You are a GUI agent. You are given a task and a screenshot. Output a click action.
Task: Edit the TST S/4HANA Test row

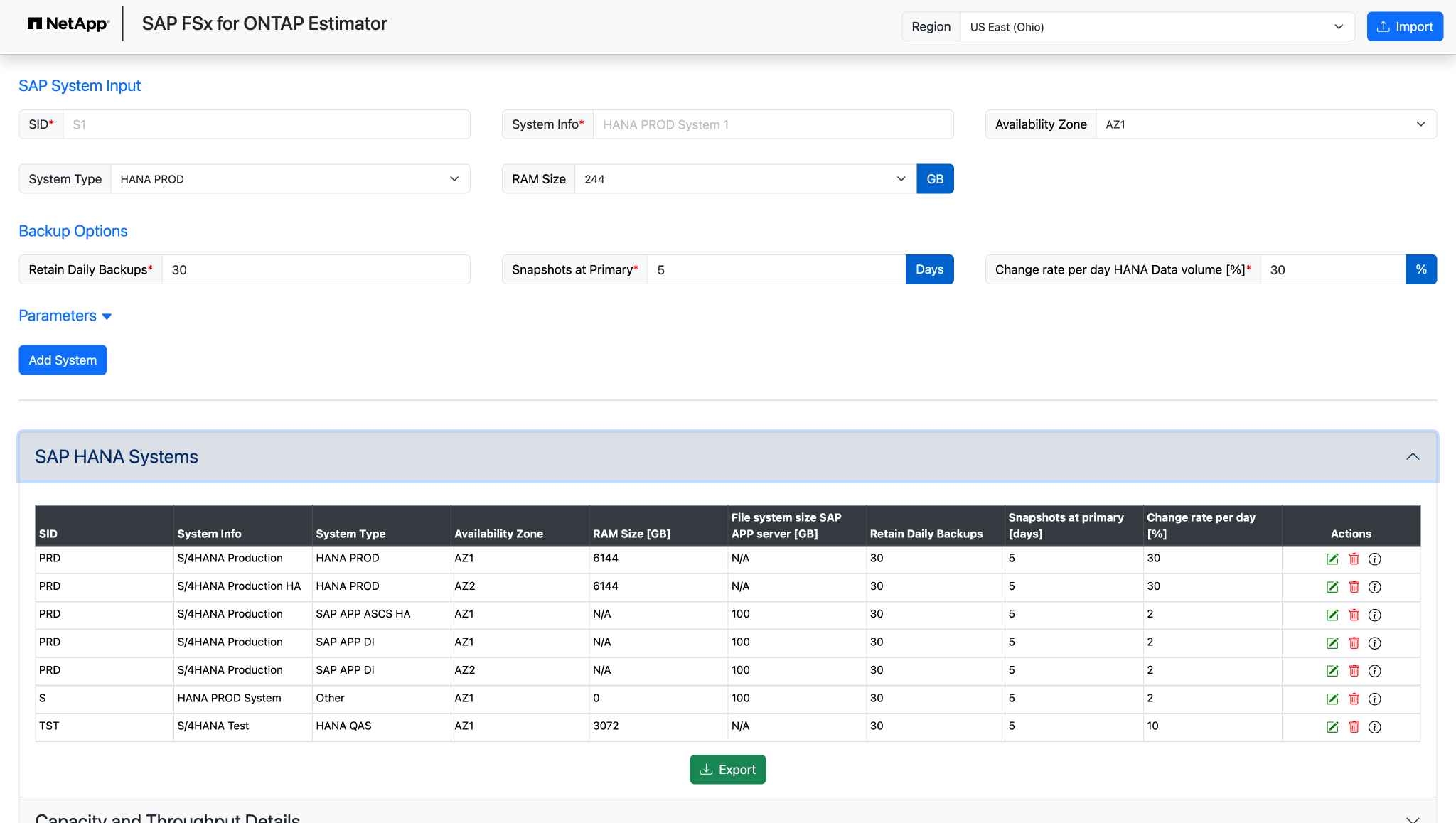point(1332,727)
